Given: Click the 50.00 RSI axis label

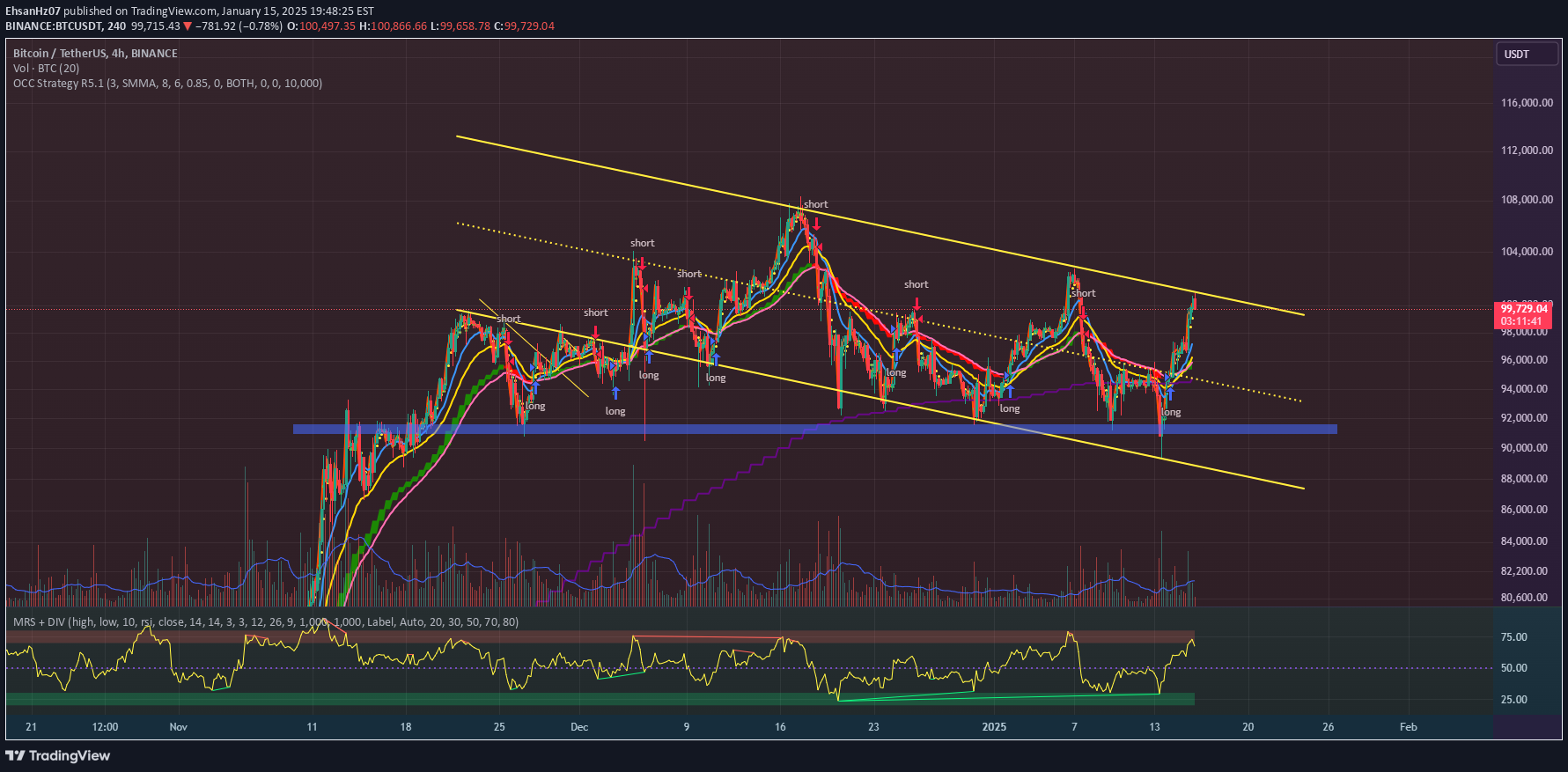Looking at the screenshot, I should [1513, 668].
